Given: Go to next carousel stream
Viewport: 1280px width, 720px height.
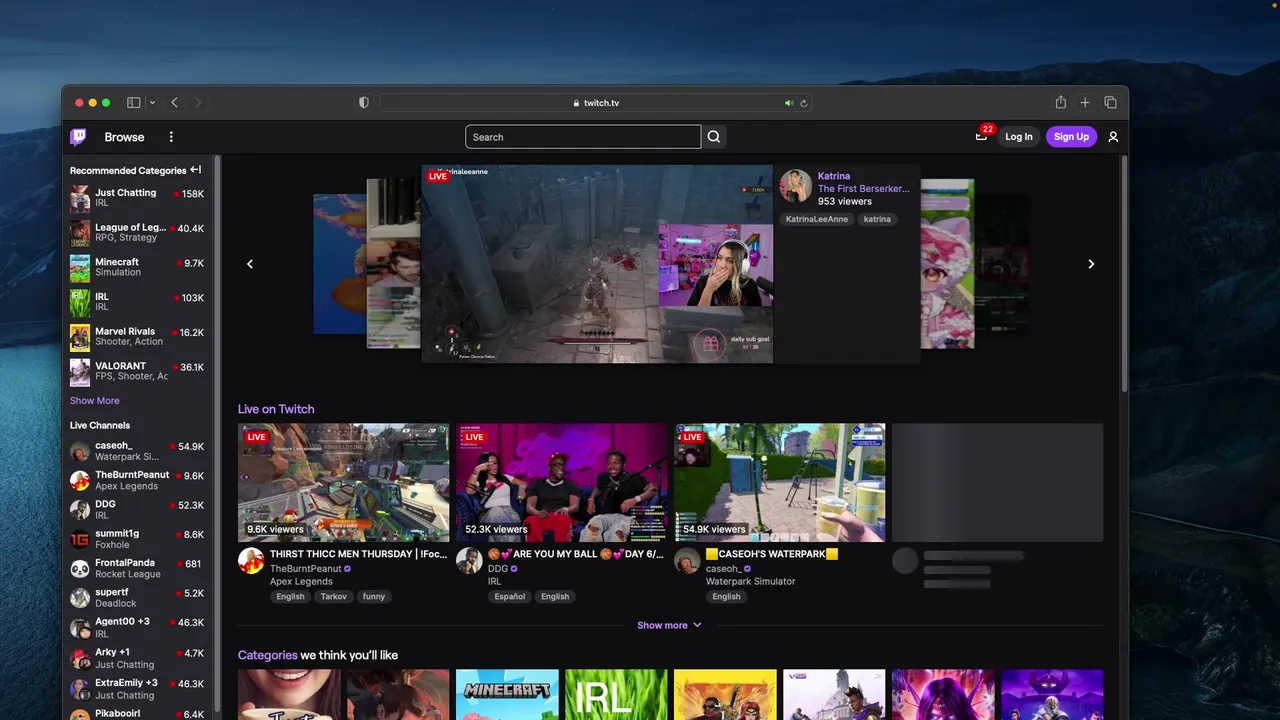Looking at the screenshot, I should pyautogui.click(x=1091, y=264).
